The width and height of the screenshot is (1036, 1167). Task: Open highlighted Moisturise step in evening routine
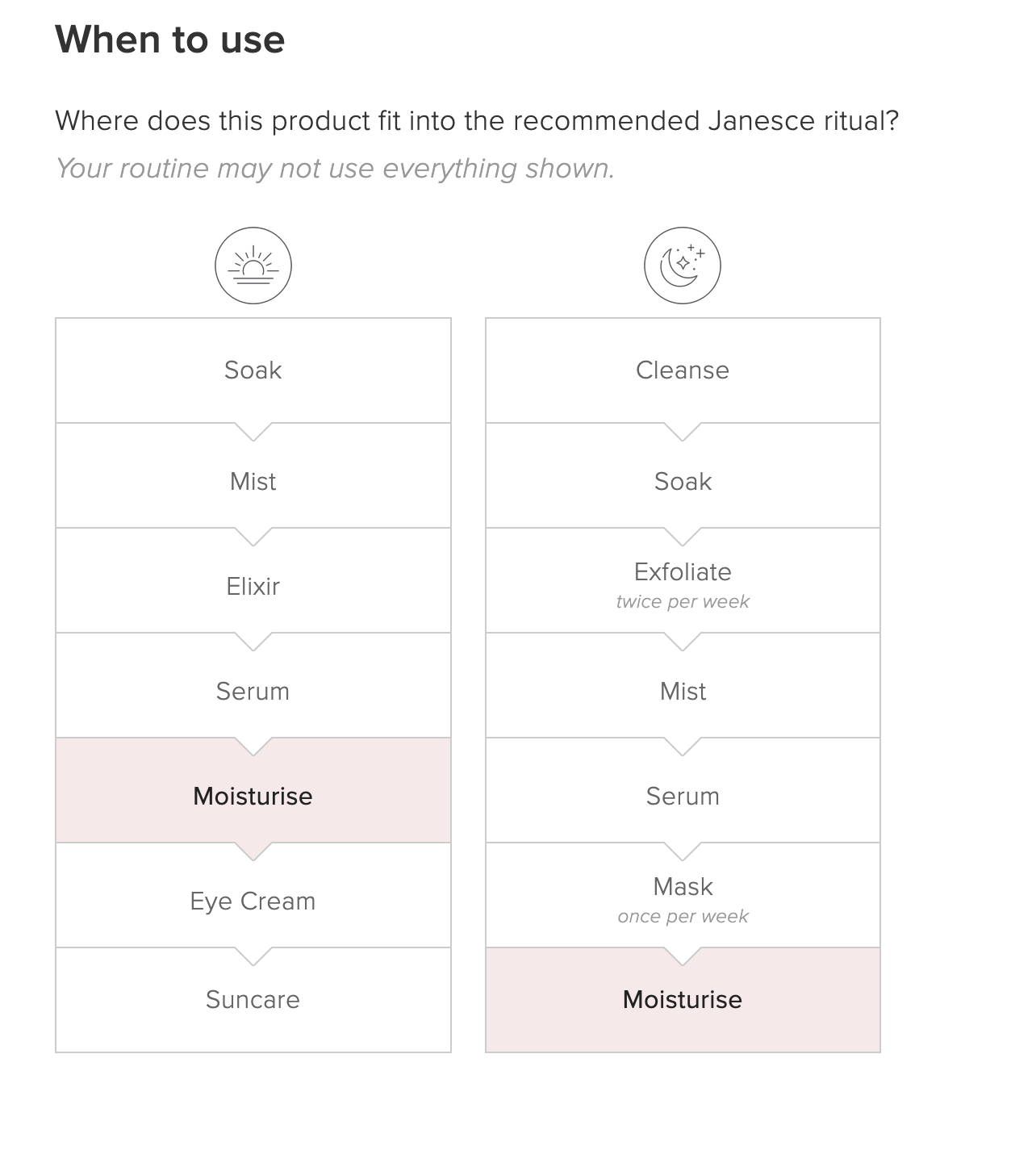tap(683, 1000)
